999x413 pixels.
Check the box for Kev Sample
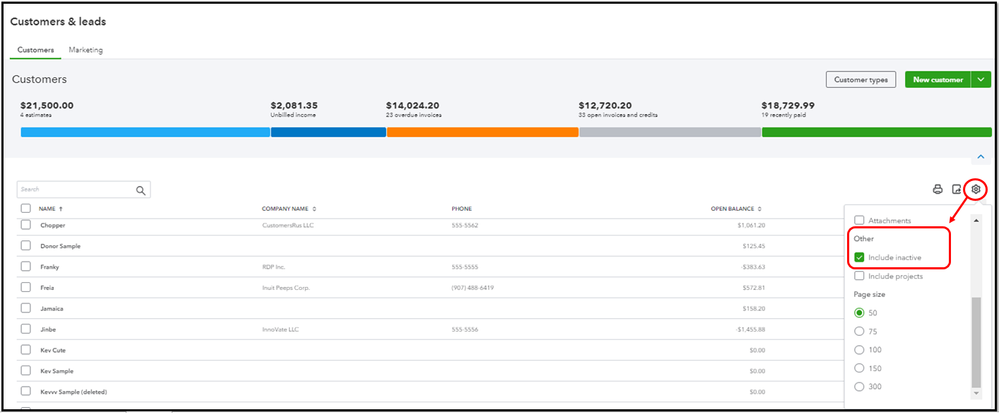pyautogui.click(x=25, y=370)
